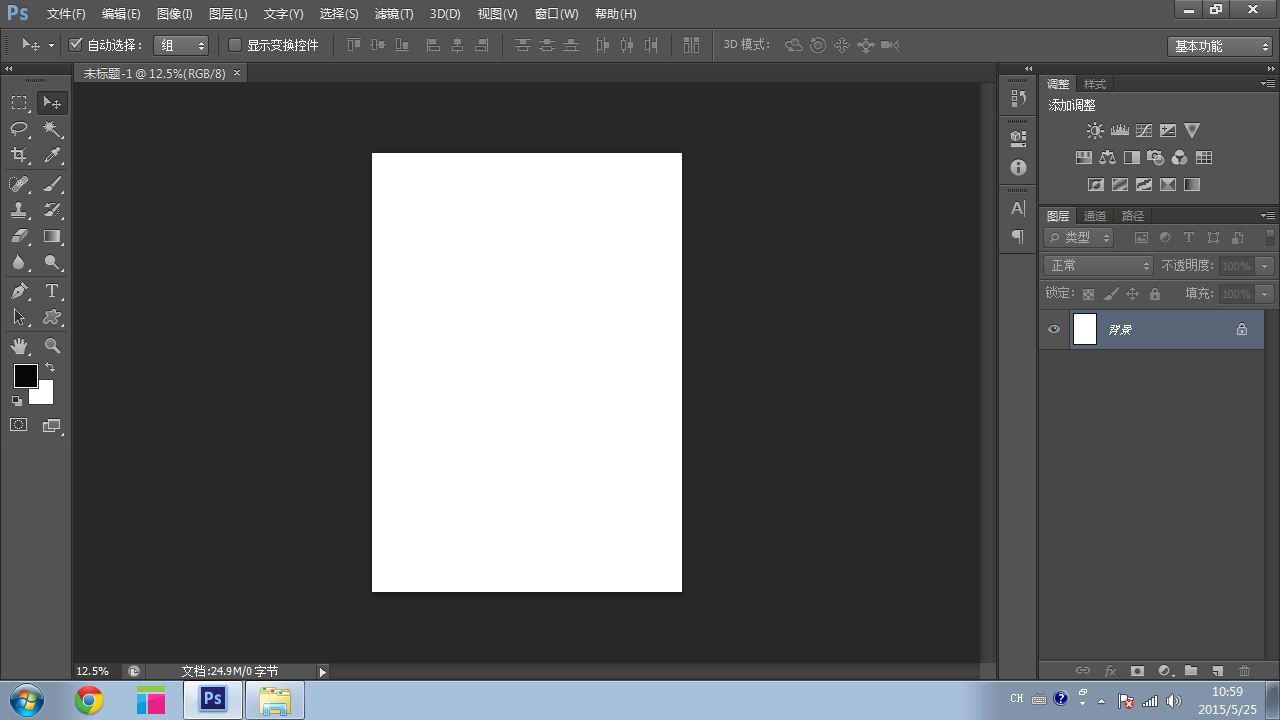Open the 不透明度 dropdown arrow

(1265, 265)
